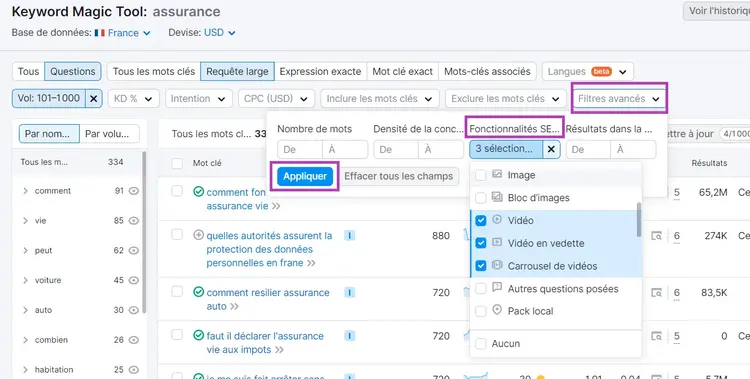Open keyword faut il déclarer l'assurance vie
The width and height of the screenshot is (750, 379).
[265, 343]
